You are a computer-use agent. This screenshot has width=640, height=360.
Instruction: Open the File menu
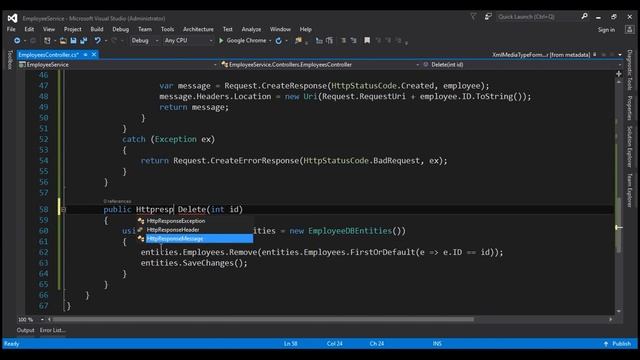tap(11, 29)
